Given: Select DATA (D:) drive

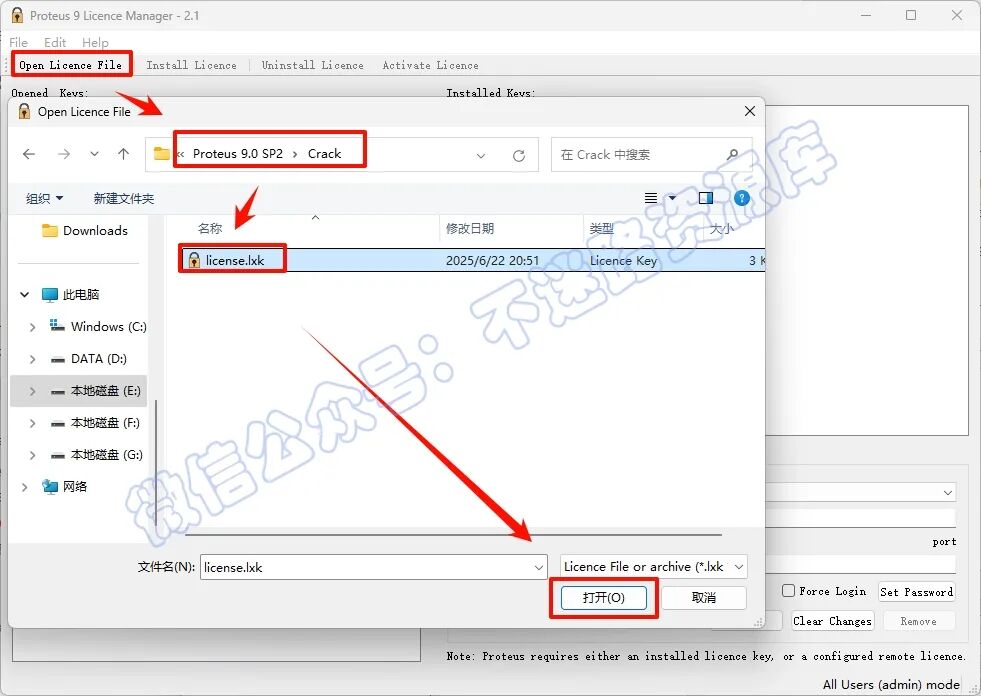Looking at the screenshot, I should pos(88,359).
